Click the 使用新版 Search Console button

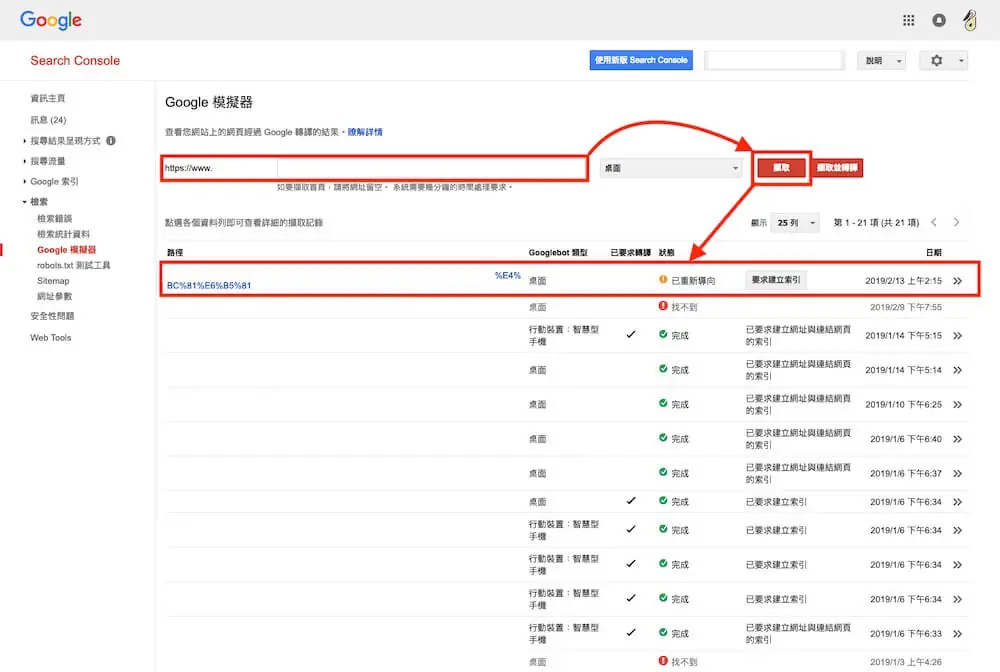(641, 60)
